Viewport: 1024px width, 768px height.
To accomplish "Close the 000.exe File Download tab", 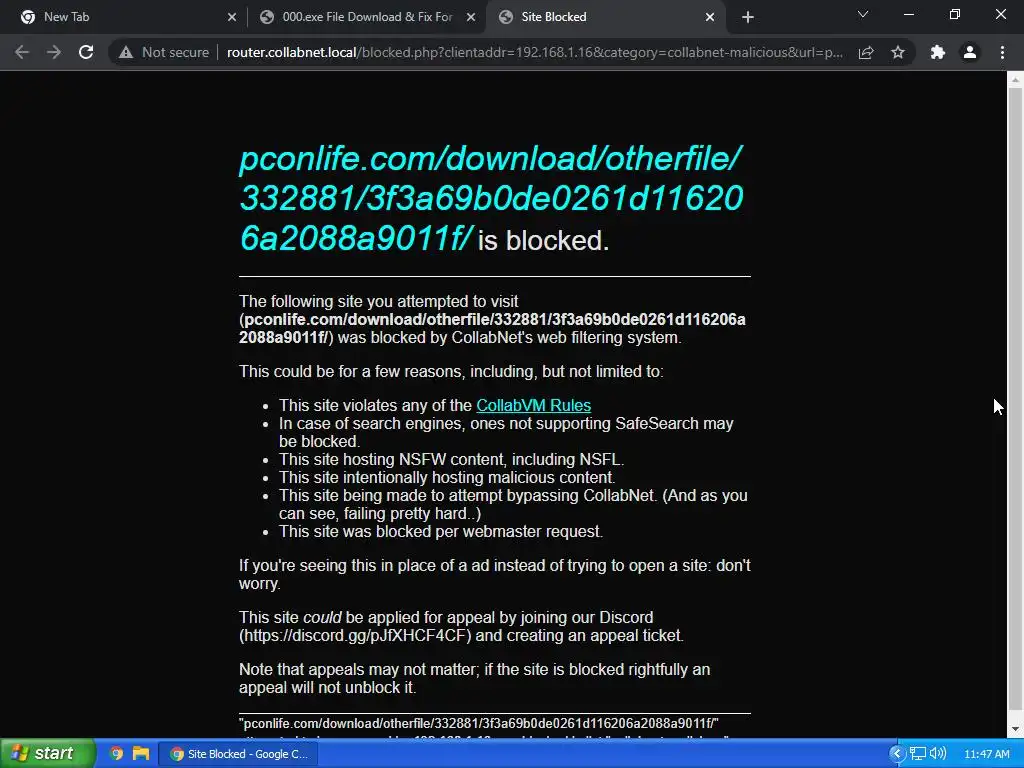I will point(470,17).
